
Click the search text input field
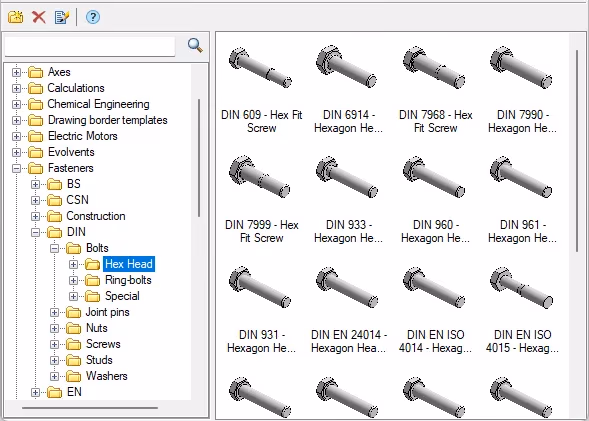[x=90, y=47]
